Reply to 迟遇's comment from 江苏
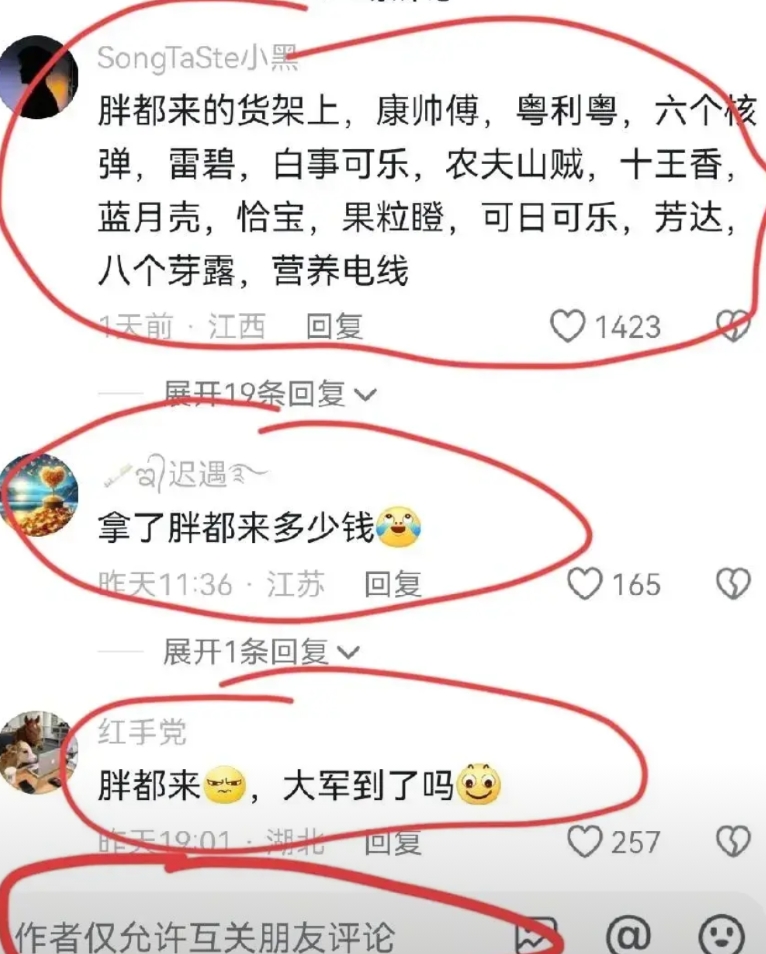Viewport: 766px width, 954px height. [x=392, y=585]
